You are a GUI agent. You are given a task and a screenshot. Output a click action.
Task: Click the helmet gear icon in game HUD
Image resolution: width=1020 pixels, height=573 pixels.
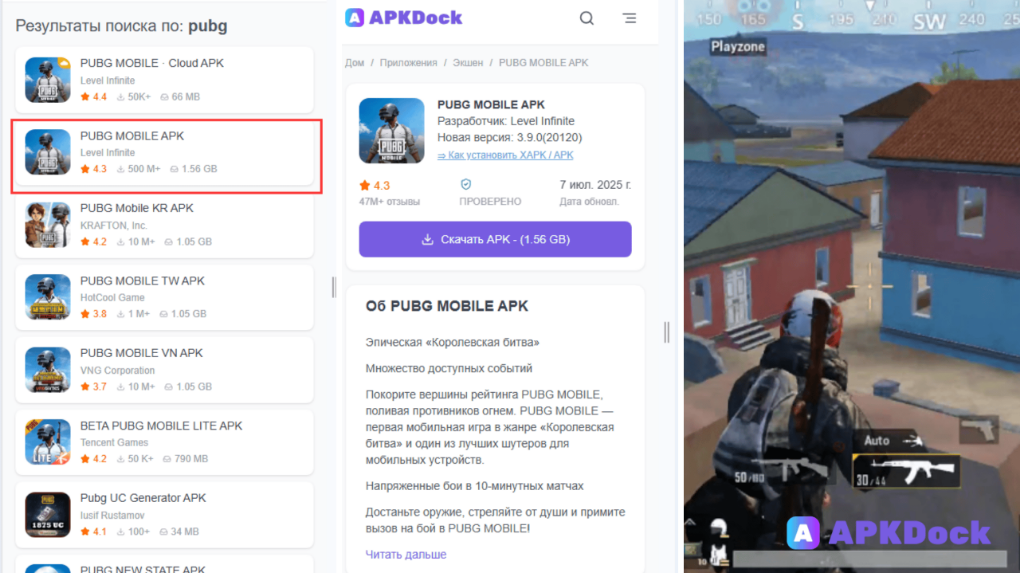point(718,527)
